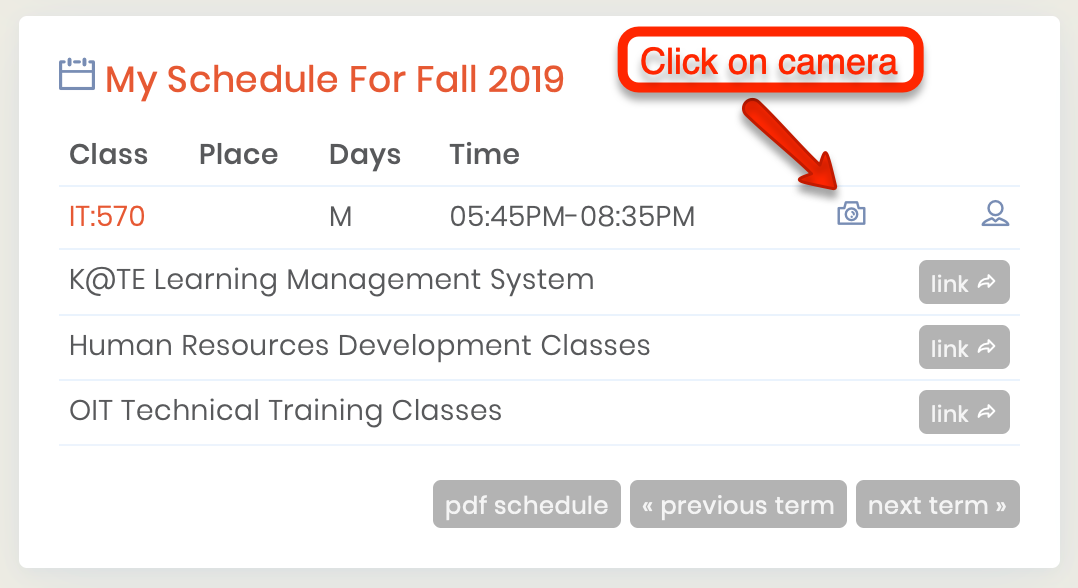Image resolution: width=1078 pixels, height=588 pixels.
Task: Click link button for Human Resources Development Classes
Action: [963, 348]
